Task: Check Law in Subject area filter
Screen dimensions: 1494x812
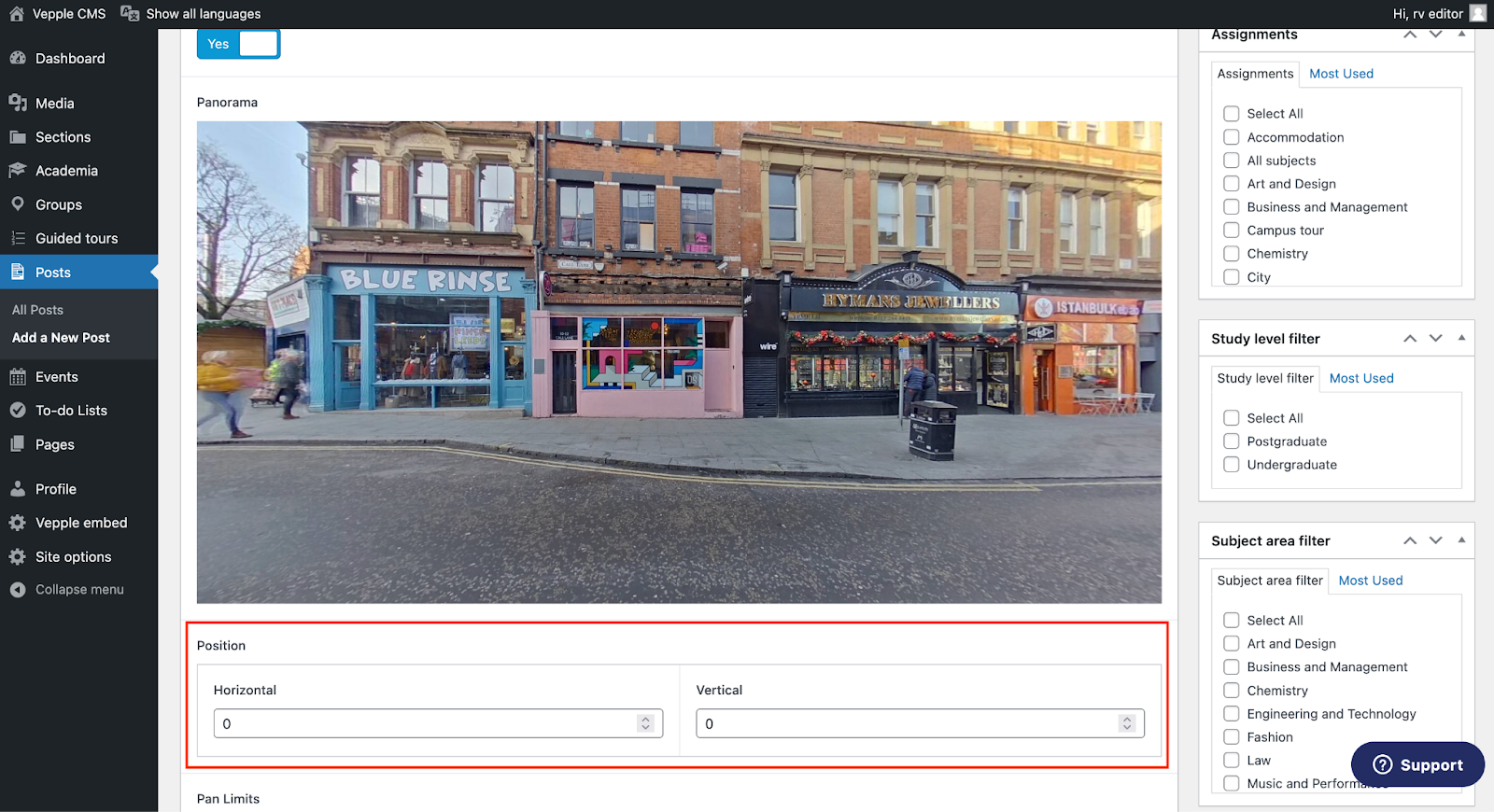Action: (1232, 761)
